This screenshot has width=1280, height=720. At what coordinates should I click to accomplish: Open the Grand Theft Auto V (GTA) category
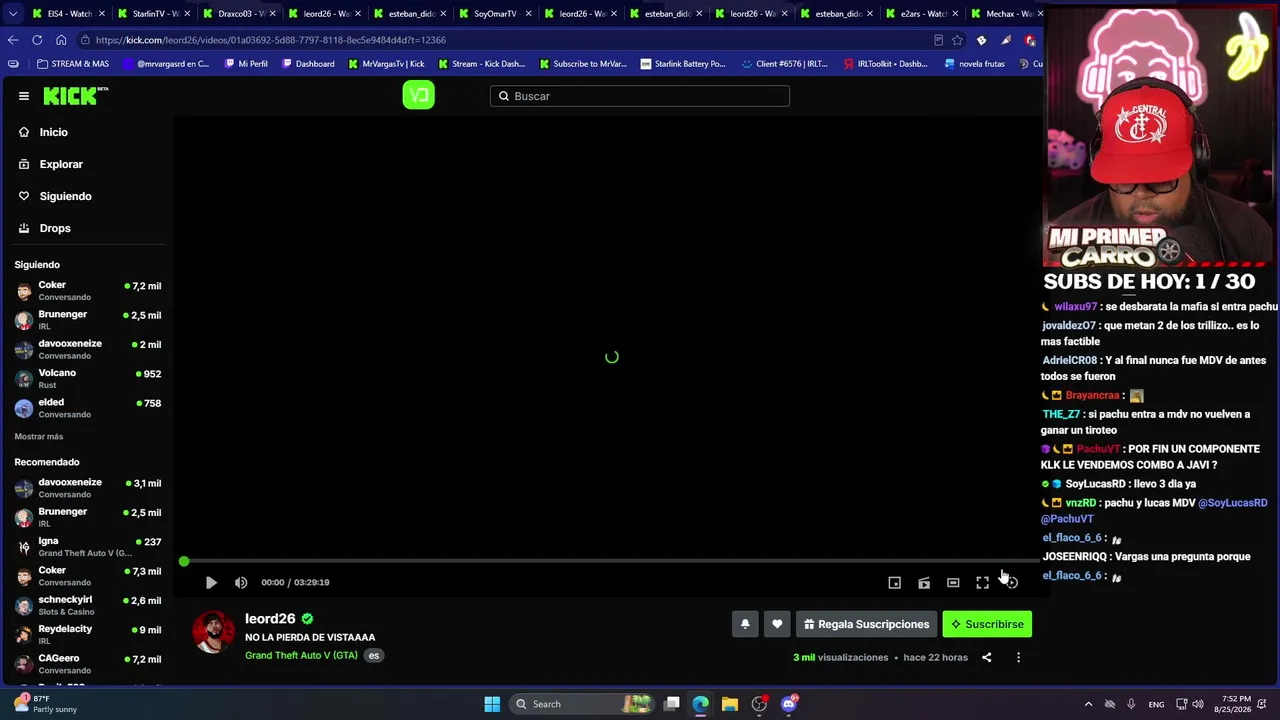(301, 655)
